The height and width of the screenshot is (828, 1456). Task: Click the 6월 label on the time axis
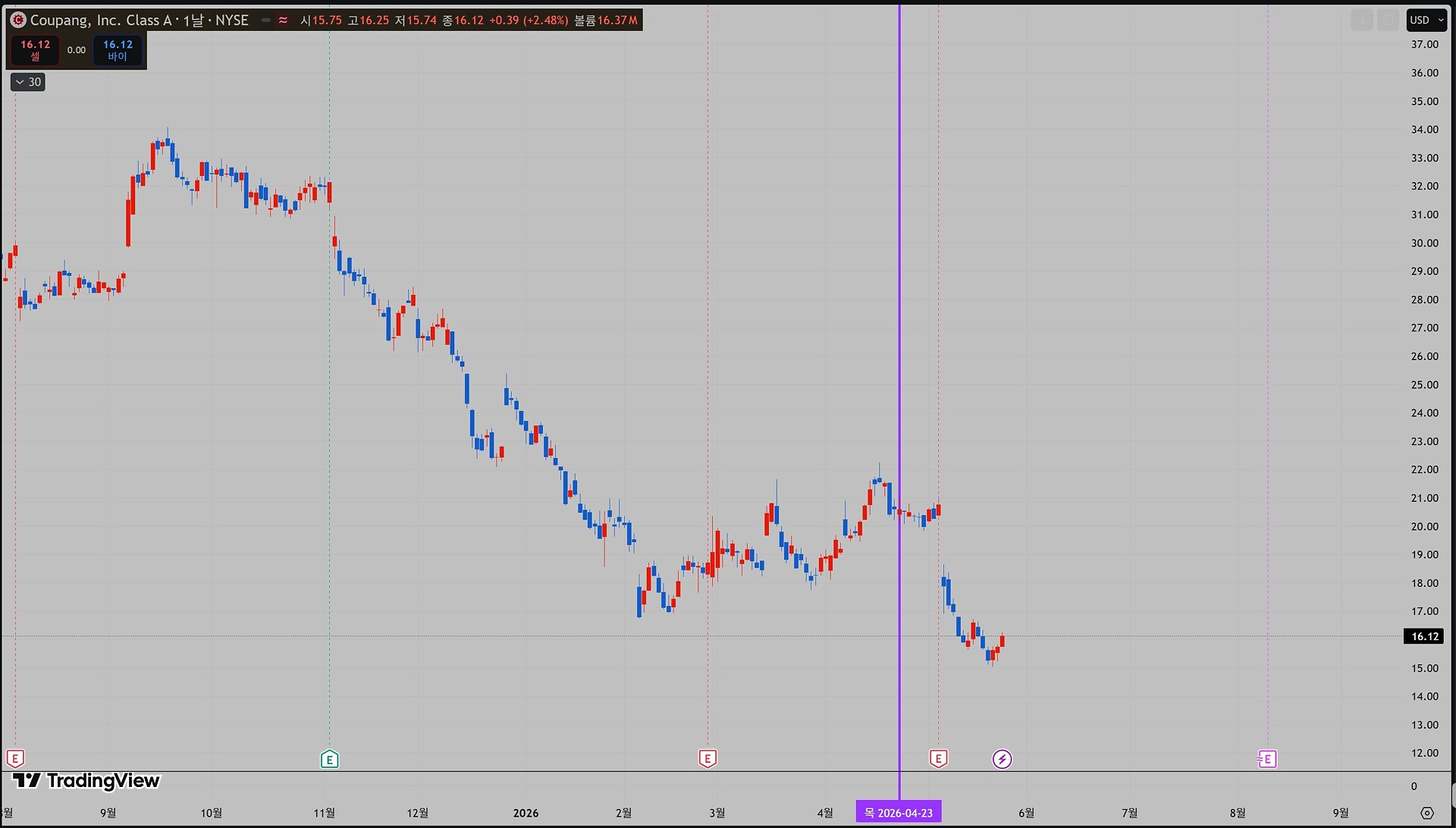[1026, 814]
